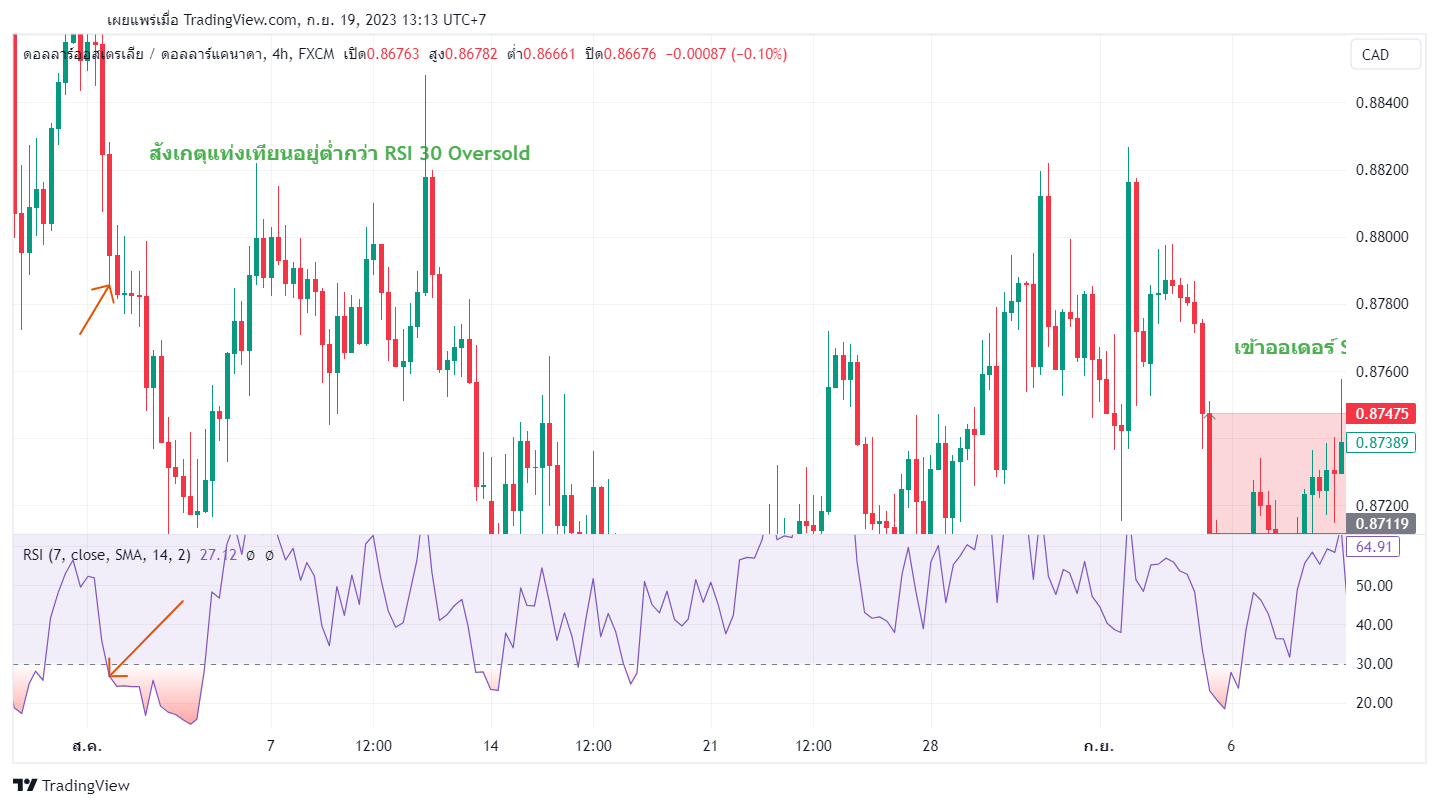Click the RSI value 27.12 in the legend
This screenshot has height=807, width=1439.
point(218,554)
